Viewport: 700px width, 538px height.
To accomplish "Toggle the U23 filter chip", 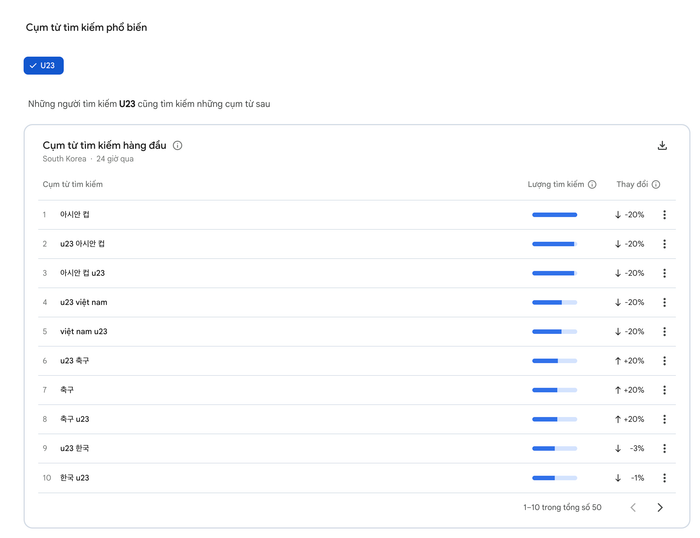I will [x=44, y=66].
